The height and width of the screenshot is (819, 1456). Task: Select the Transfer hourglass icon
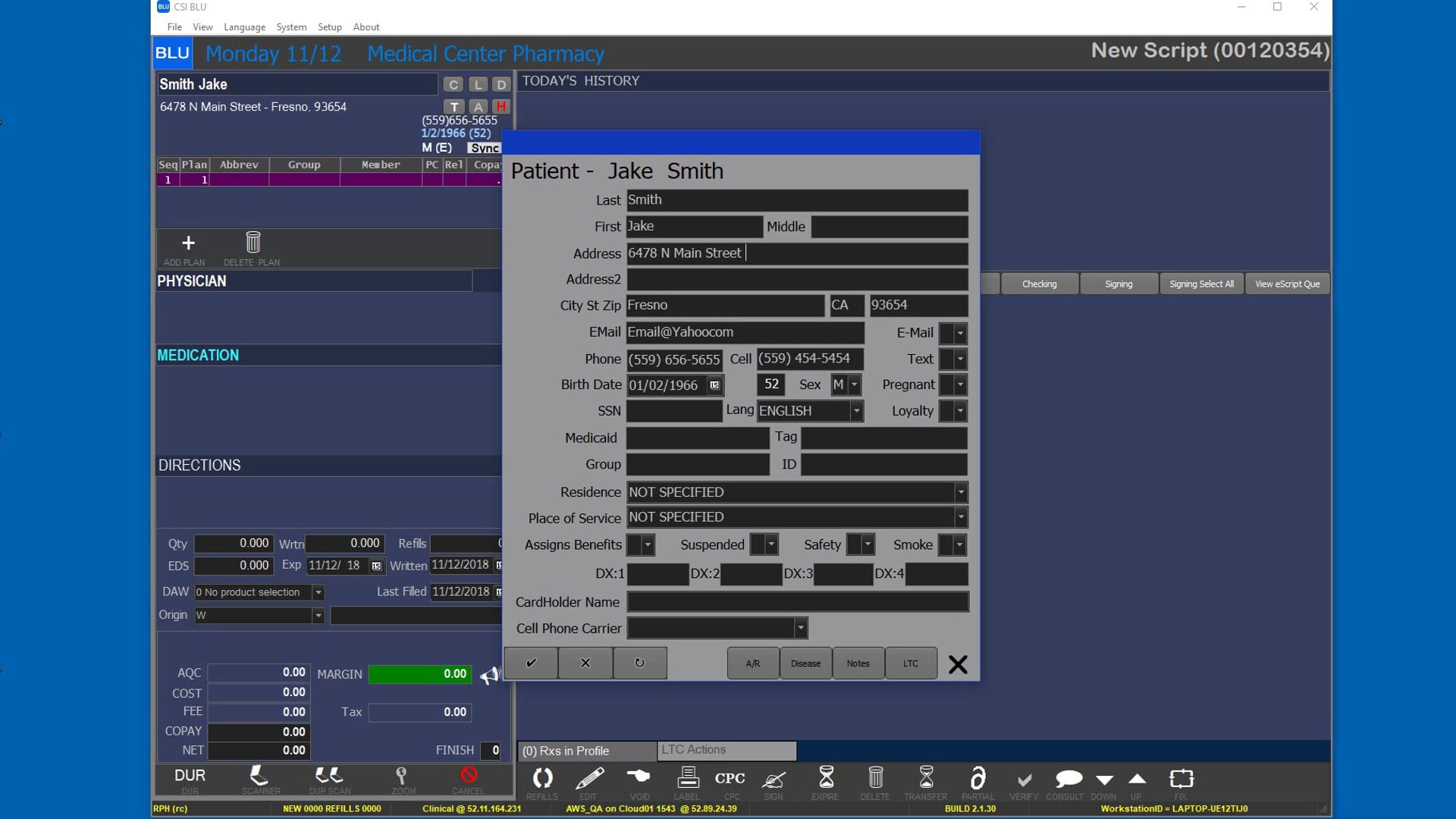pyautogui.click(x=926, y=778)
